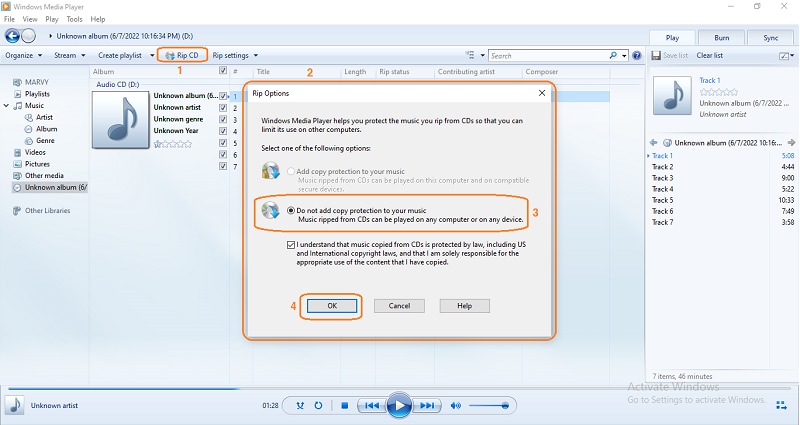Open the Rip settings dropdown
Image resolution: width=800 pixels, height=425 pixels.
click(x=235, y=55)
